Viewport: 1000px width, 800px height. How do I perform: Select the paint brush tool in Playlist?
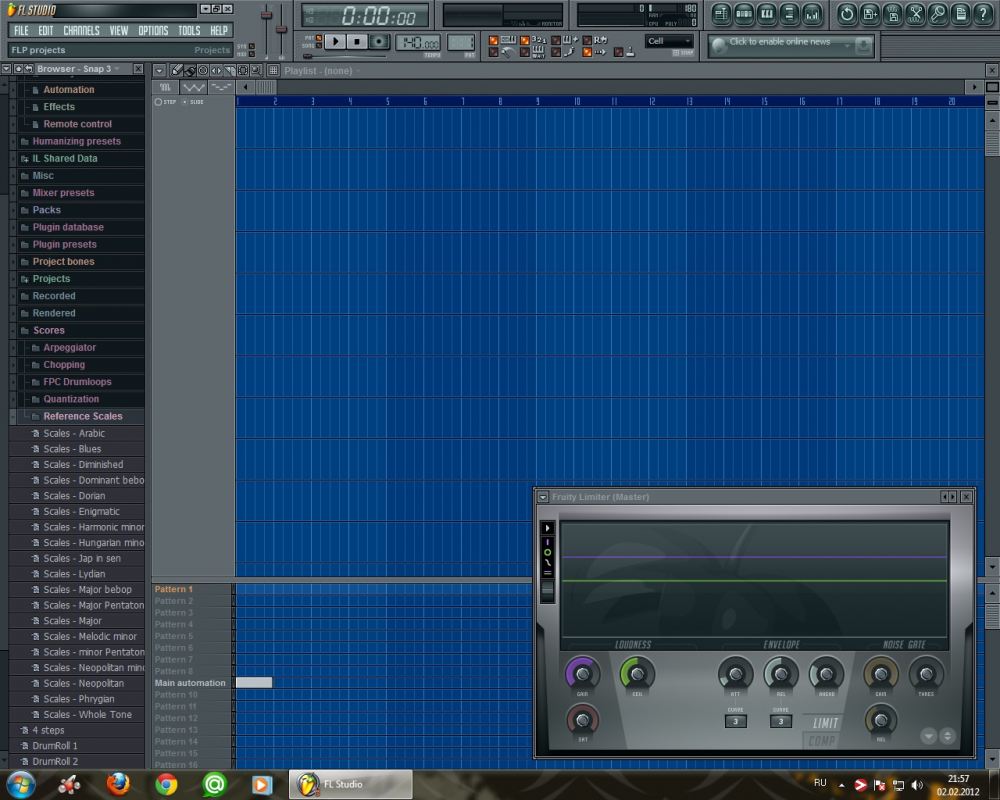click(189, 71)
